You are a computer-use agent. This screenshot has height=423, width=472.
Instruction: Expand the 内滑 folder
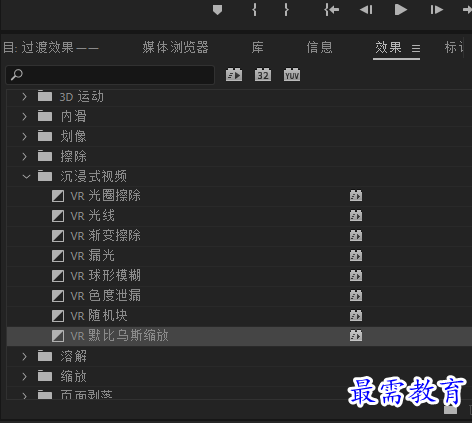(24, 117)
